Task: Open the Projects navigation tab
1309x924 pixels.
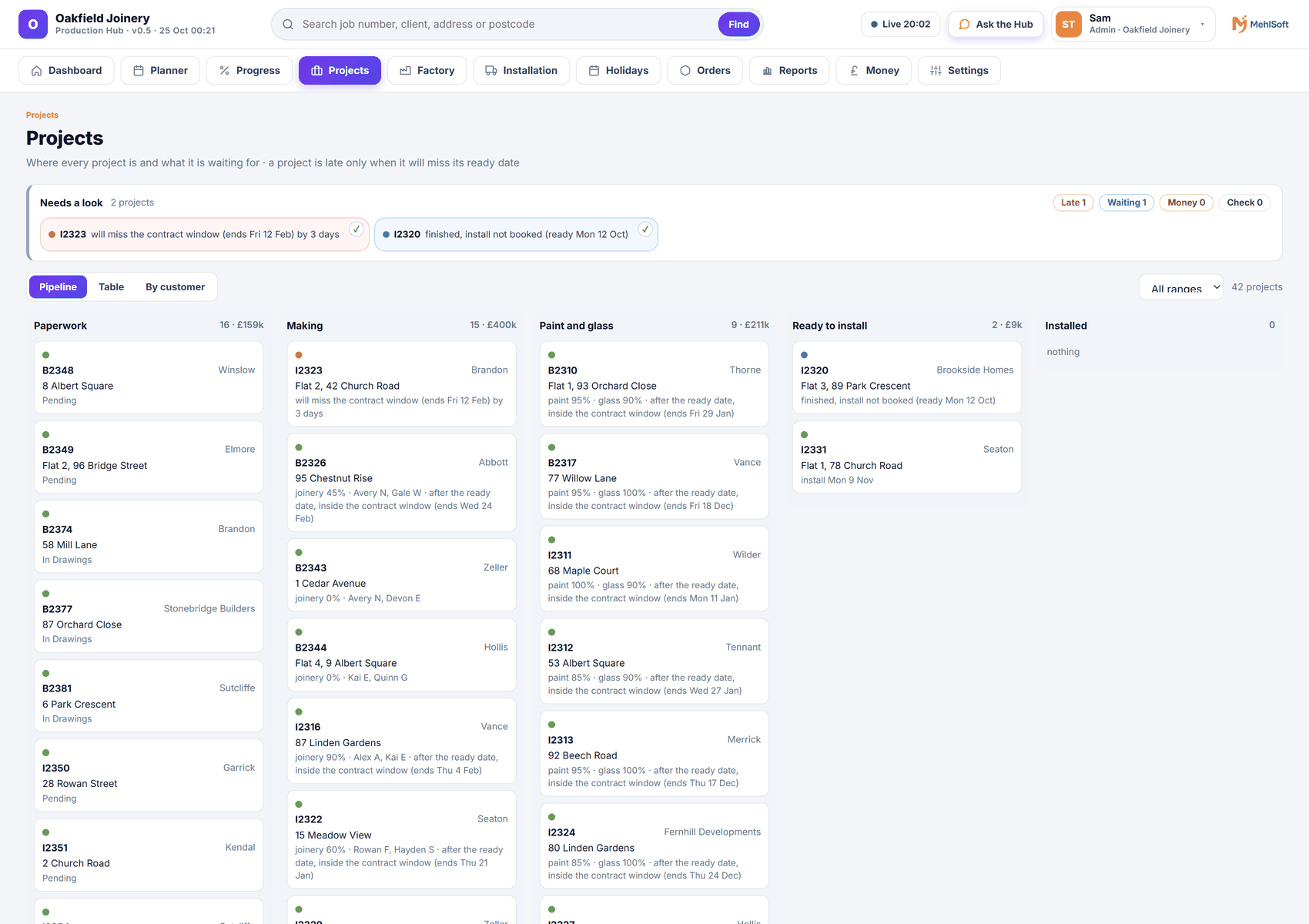Action: coord(340,71)
